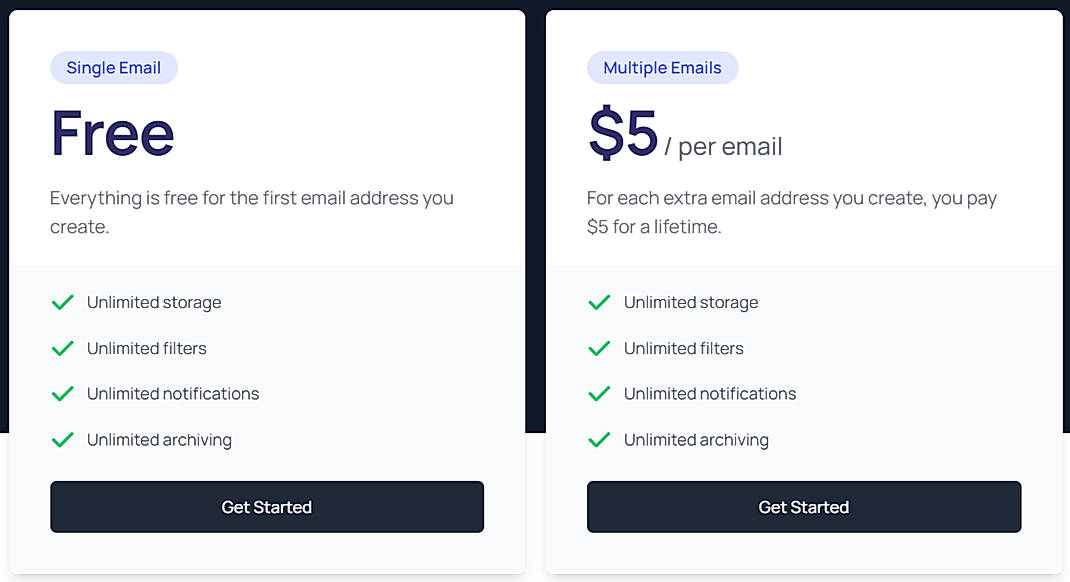Select the Multiple Emails plan badge
Screen dimensions: 1070x582
click(x=662, y=67)
